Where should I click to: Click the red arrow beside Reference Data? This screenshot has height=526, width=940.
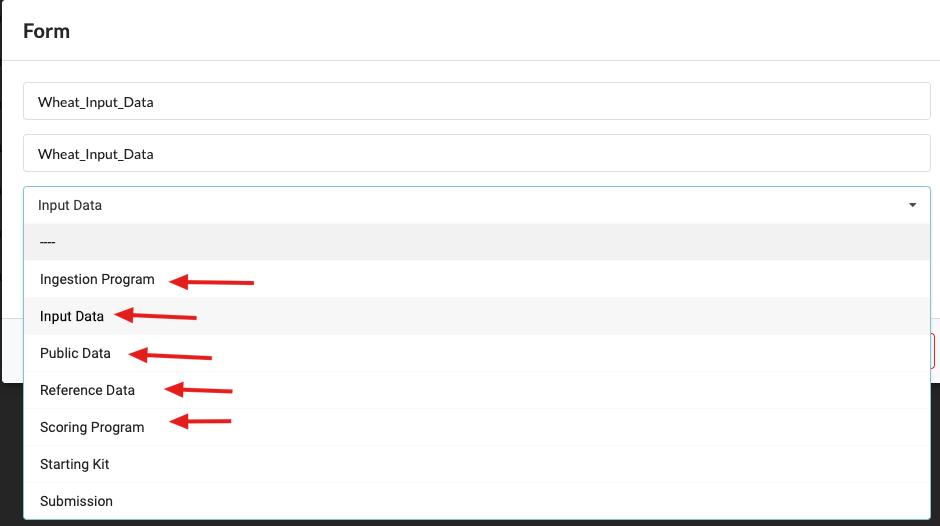(x=198, y=390)
